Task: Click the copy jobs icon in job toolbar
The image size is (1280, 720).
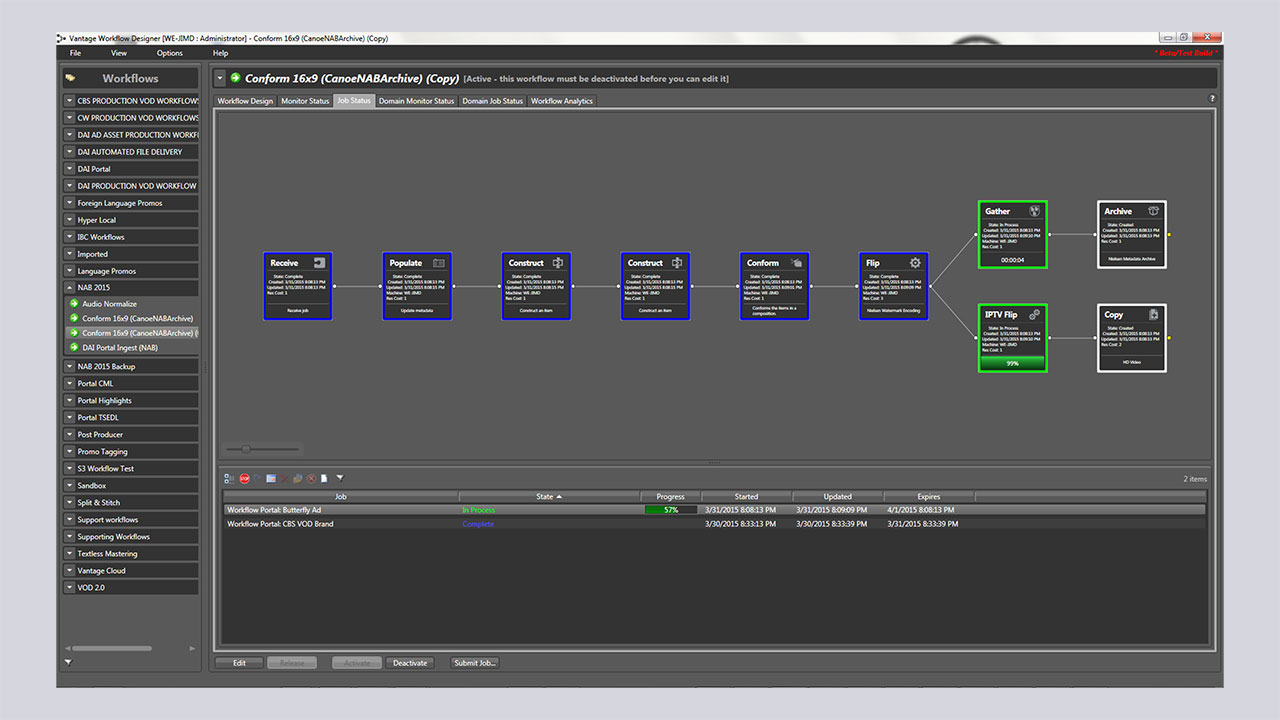Action: [298, 478]
